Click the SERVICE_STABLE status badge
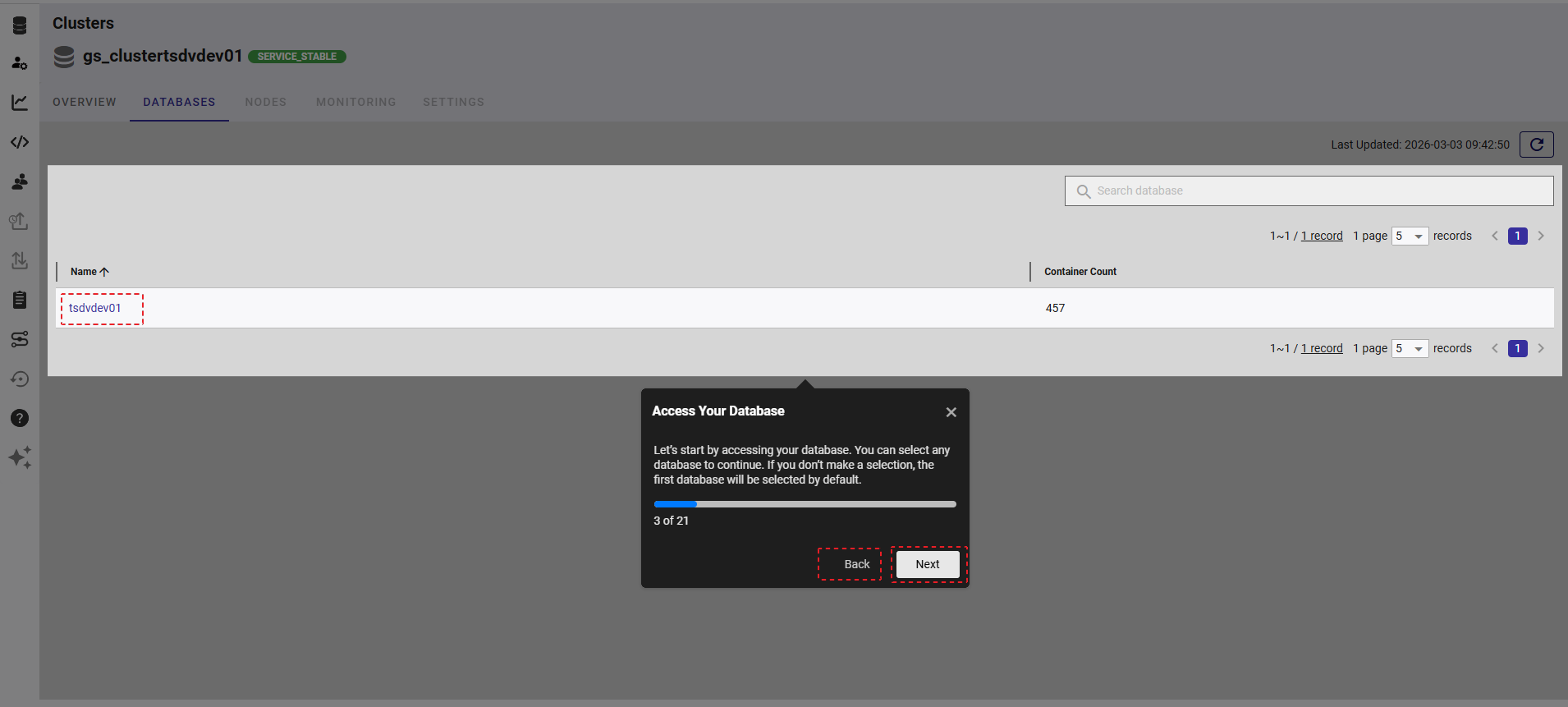This screenshot has width=1568, height=707. coord(297,57)
